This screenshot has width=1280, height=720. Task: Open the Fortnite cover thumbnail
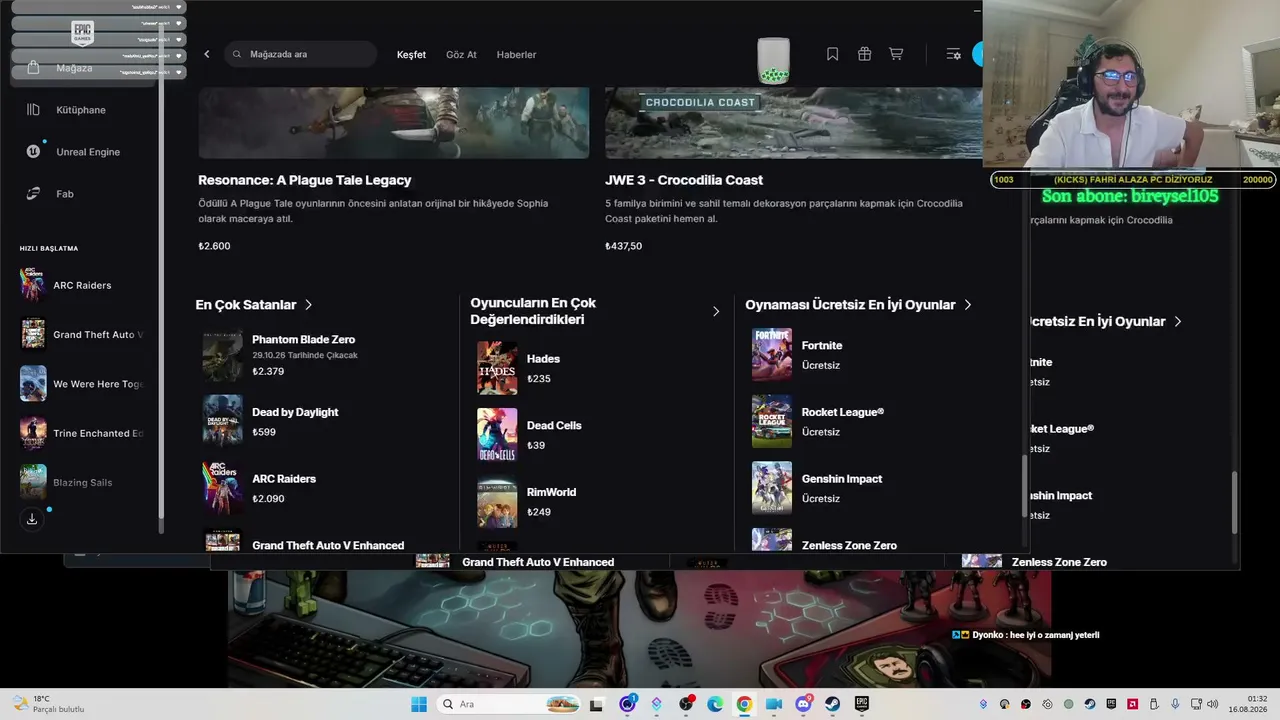(772, 355)
